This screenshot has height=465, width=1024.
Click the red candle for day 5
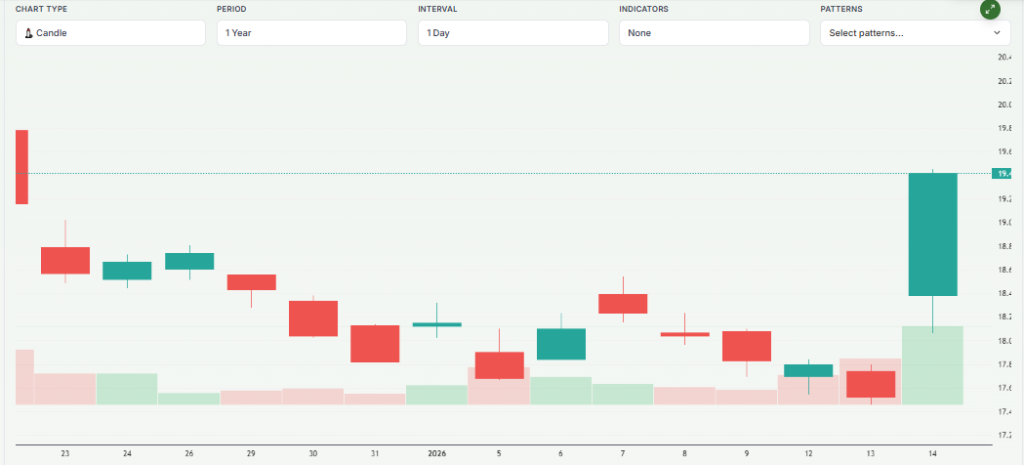click(x=499, y=365)
